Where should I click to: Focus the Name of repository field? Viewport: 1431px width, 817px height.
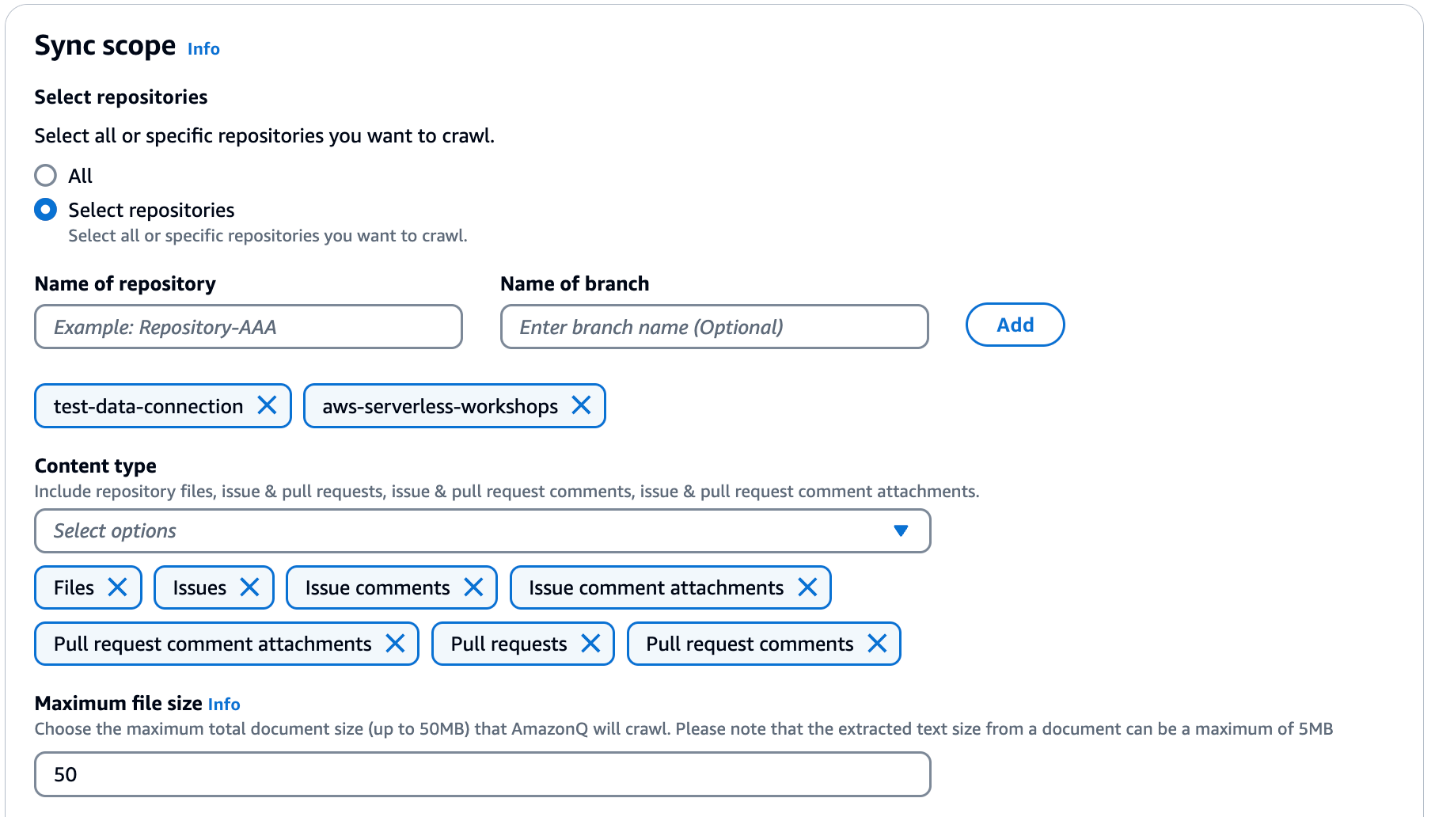[248, 327]
